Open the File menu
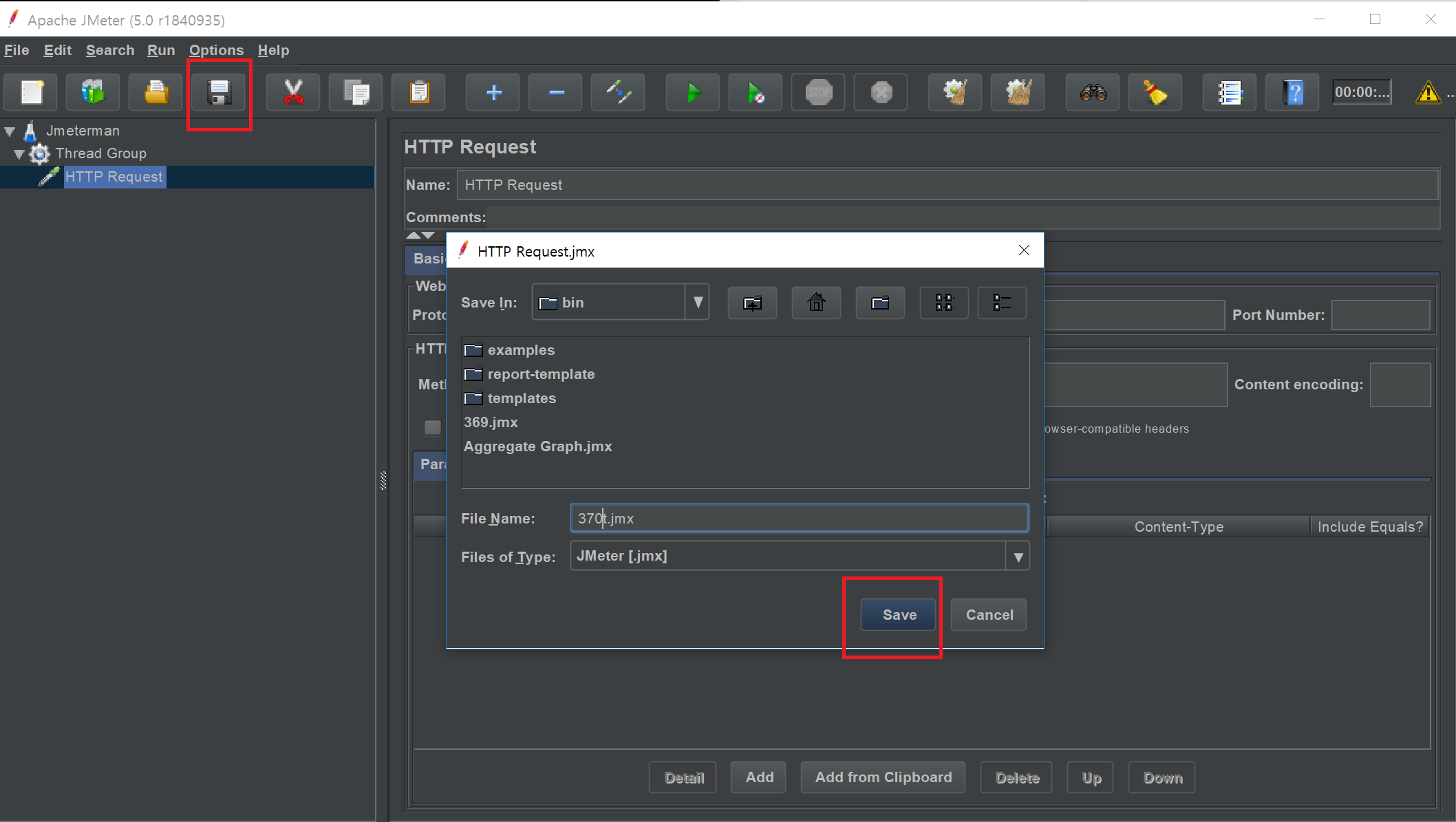Viewport: 1456px width, 822px height. click(17, 50)
